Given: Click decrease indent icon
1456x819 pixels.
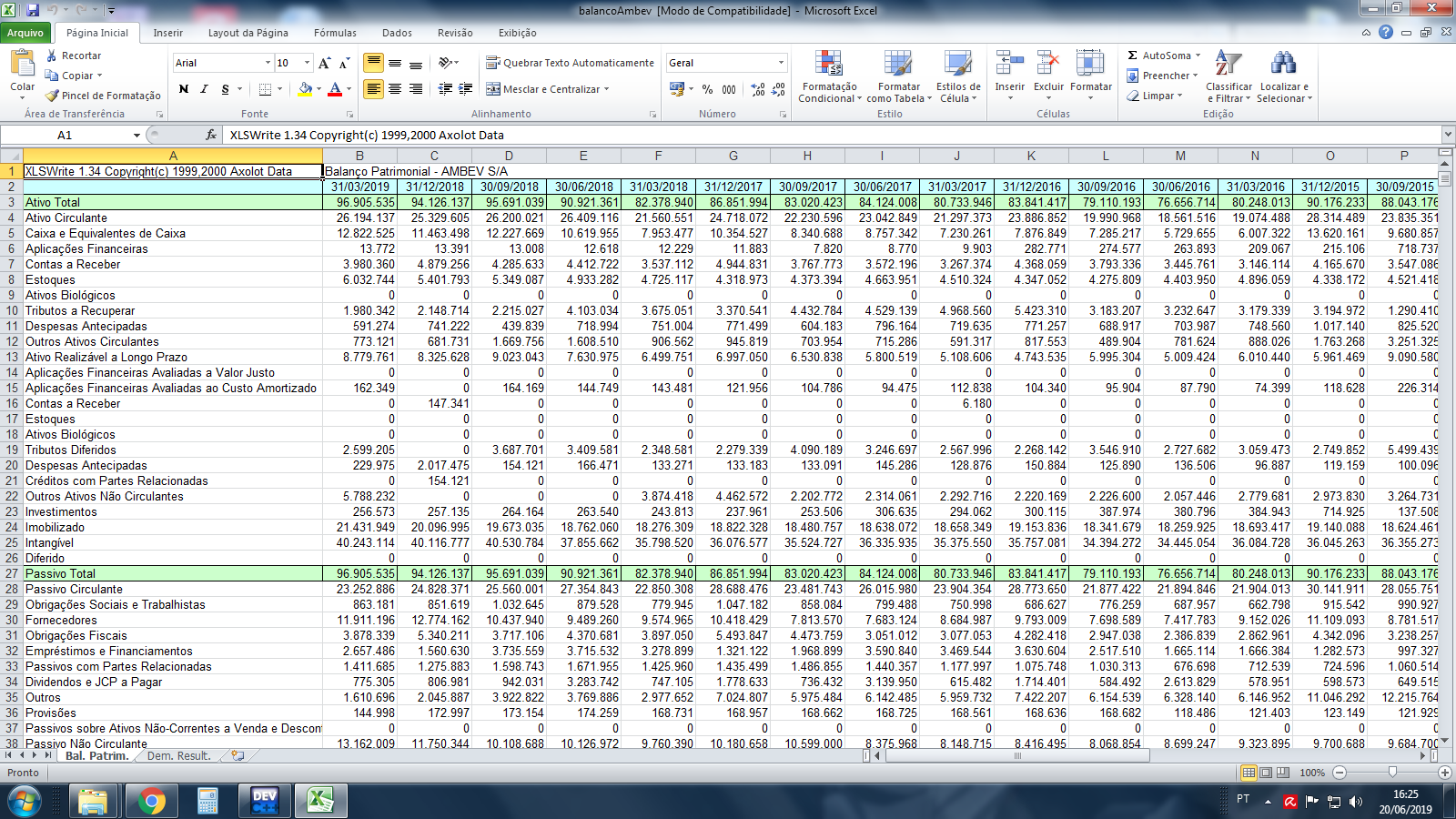Looking at the screenshot, I should tap(445, 89).
